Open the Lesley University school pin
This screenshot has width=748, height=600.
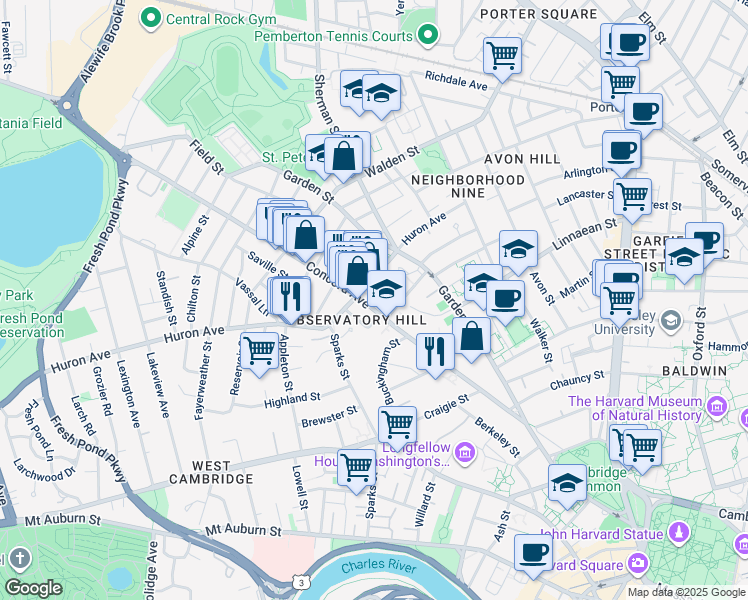(671, 322)
